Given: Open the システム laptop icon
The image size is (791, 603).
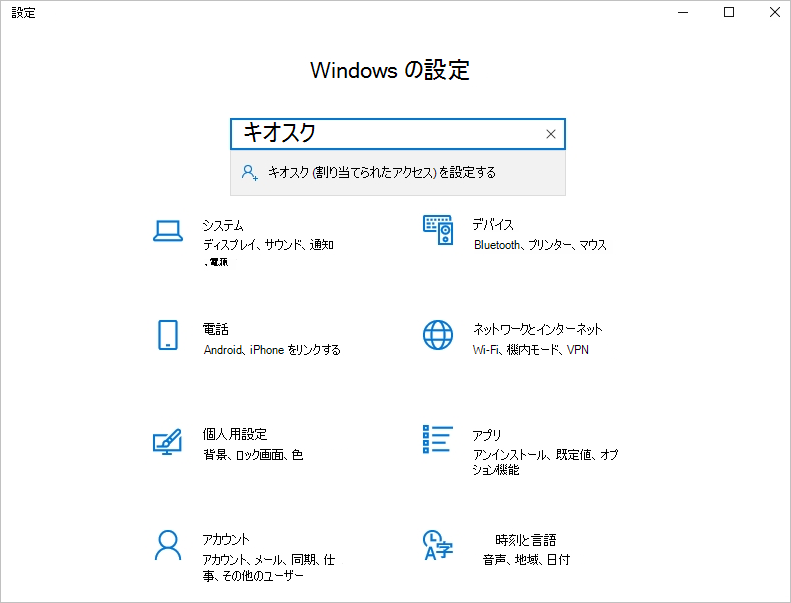Looking at the screenshot, I should [168, 231].
